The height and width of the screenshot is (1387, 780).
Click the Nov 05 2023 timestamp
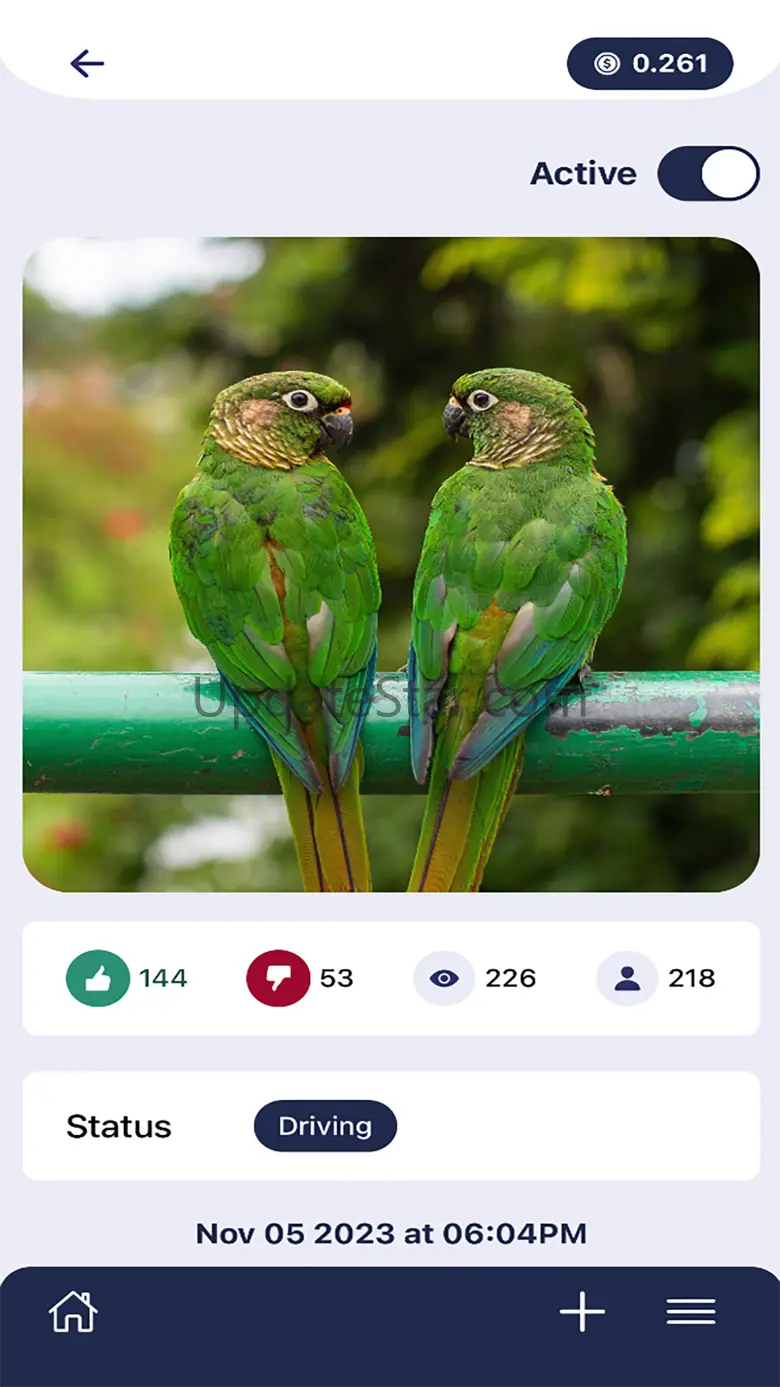[391, 1233]
